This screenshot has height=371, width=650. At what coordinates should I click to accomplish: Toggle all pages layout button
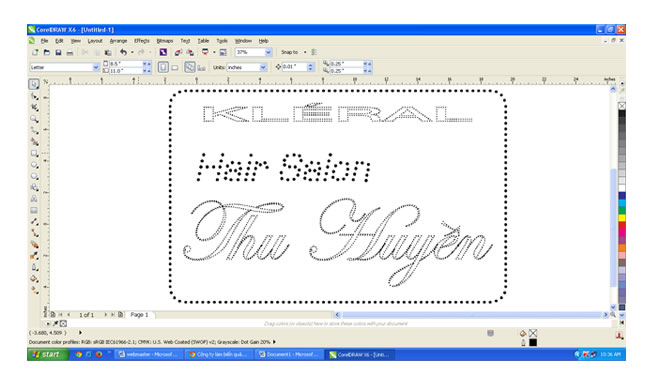[189, 67]
